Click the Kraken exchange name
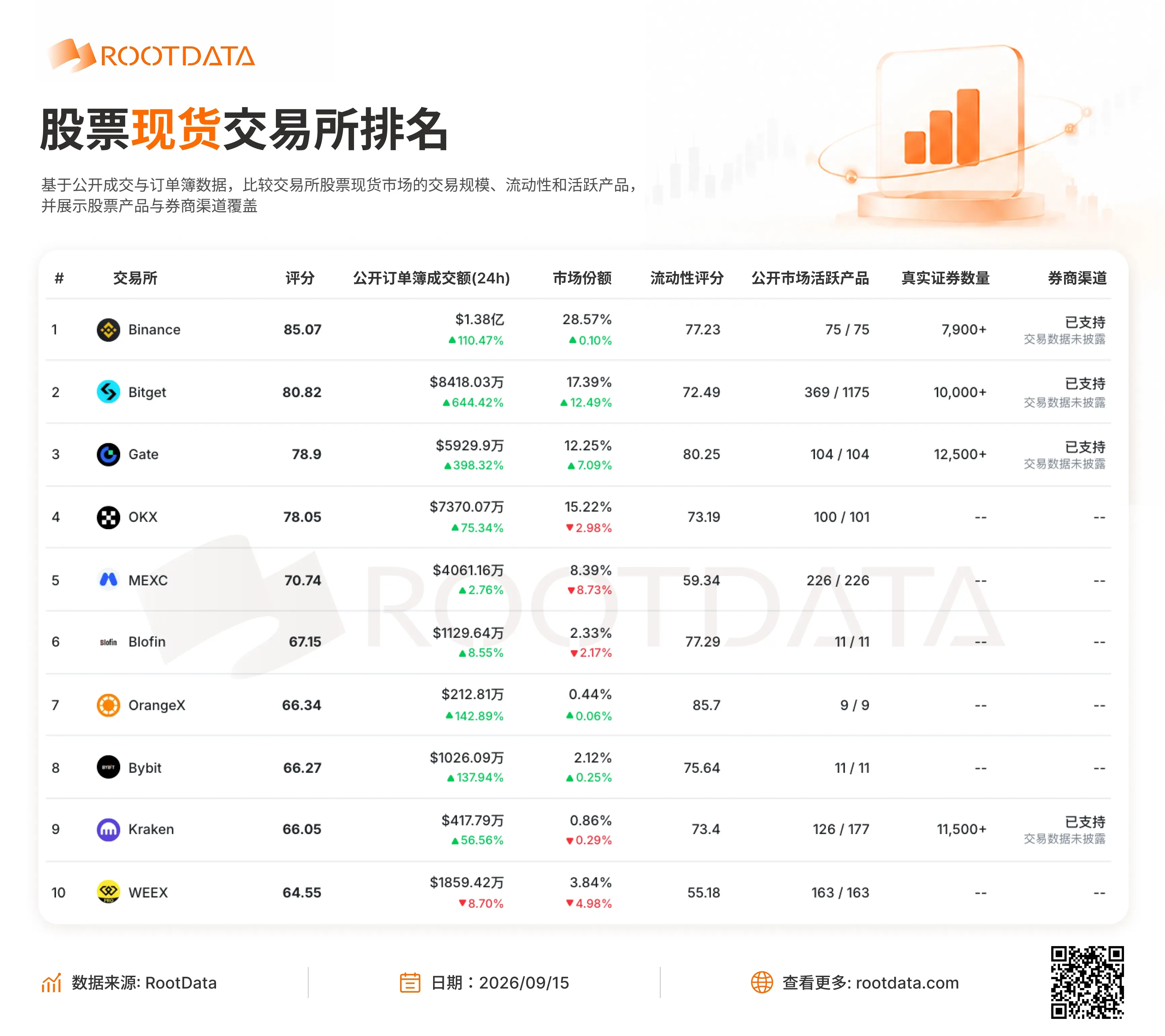Screen dimensions: 1165x1036 point(151,829)
